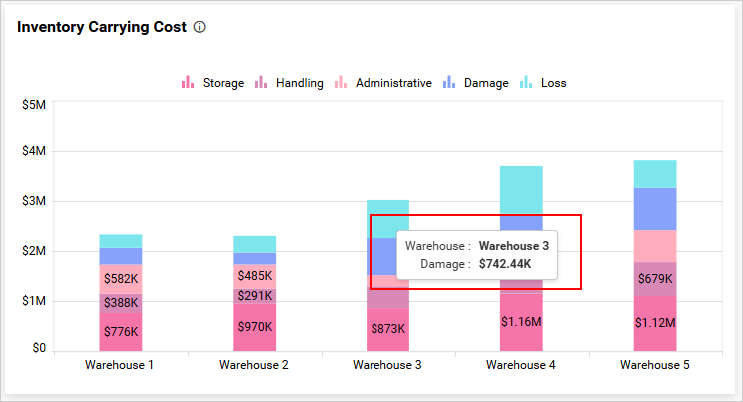
Task: Click the Damage legend bar icon
Action: pos(449,83)
